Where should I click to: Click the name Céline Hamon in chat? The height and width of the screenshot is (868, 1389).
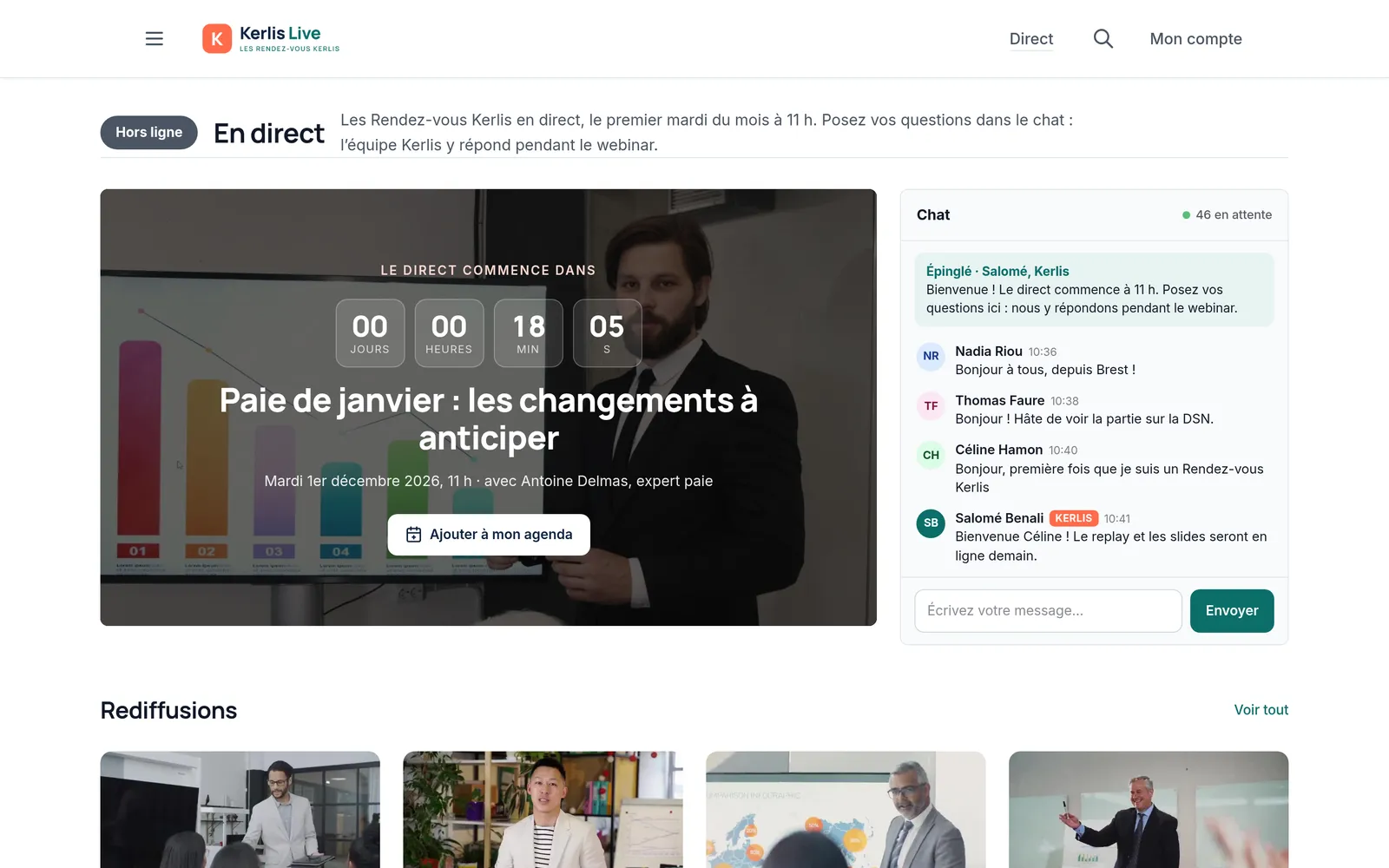[x=999, y=450]
